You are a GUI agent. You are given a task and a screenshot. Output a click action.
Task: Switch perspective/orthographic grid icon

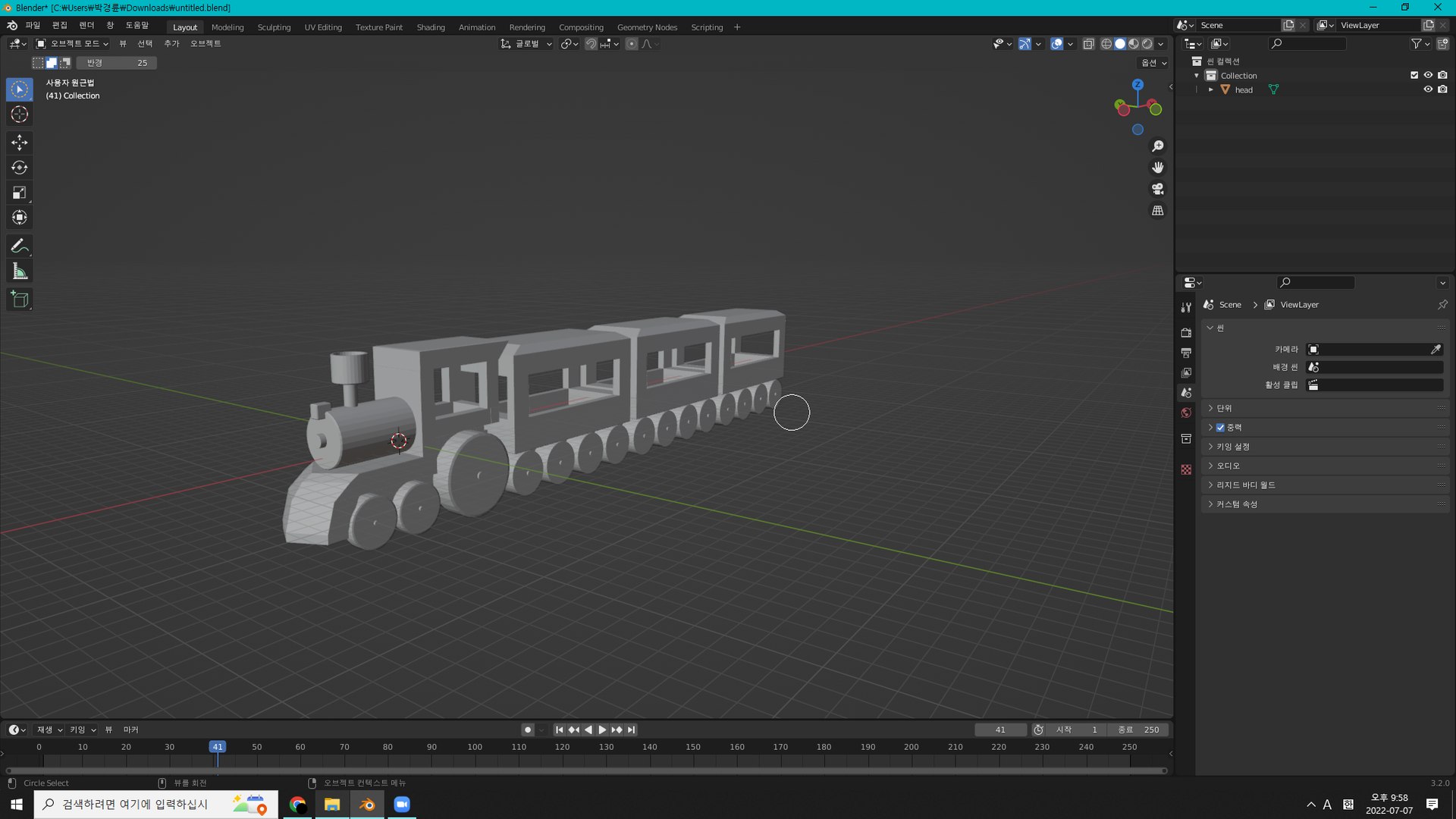coord(1158,210)
